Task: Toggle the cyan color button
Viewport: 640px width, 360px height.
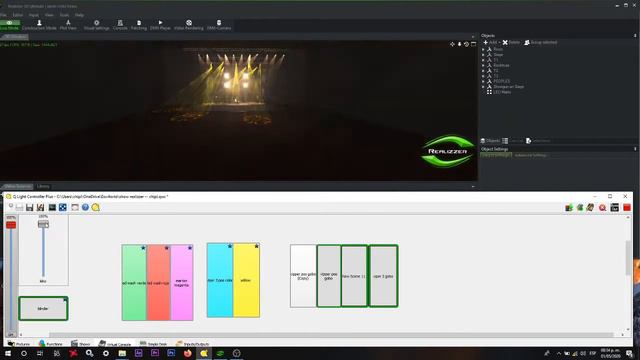Action: pyautogui.click(x=220, y=280)
